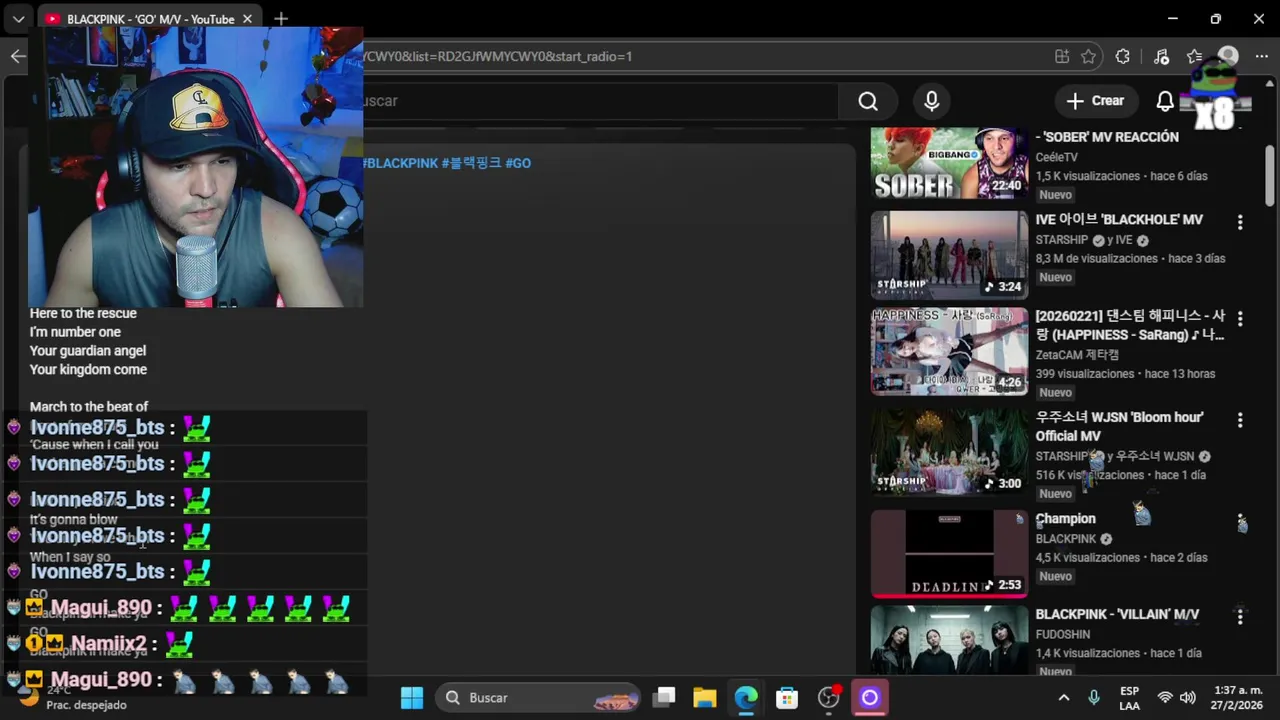Open more options for IVE BLACKHOLE video
This screenshot has height=720, width=1280.
point(1240,222)
